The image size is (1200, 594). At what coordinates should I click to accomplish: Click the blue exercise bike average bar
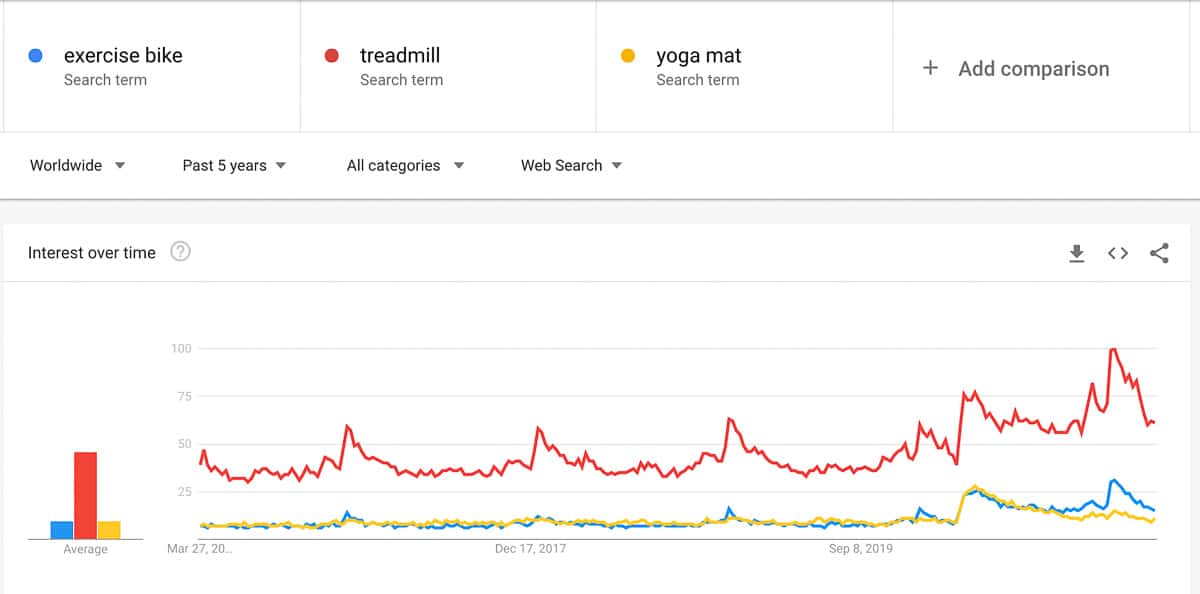pyautogui.click(x=62, y=530)
